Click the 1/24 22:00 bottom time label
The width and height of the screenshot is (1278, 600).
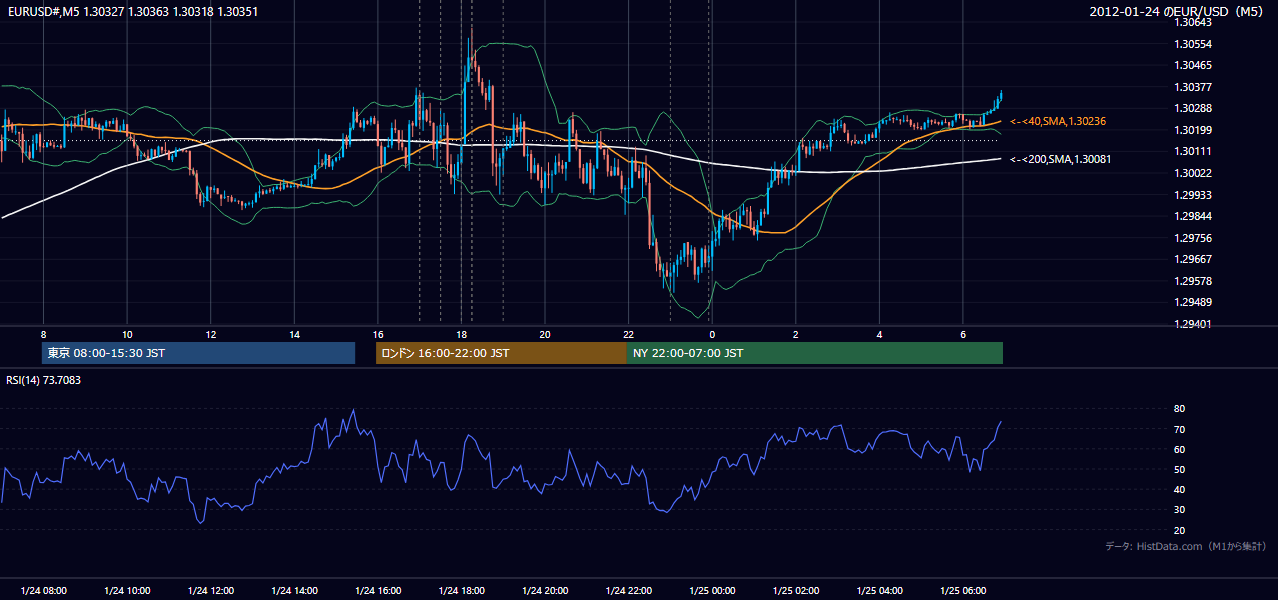tap(628, 590)
